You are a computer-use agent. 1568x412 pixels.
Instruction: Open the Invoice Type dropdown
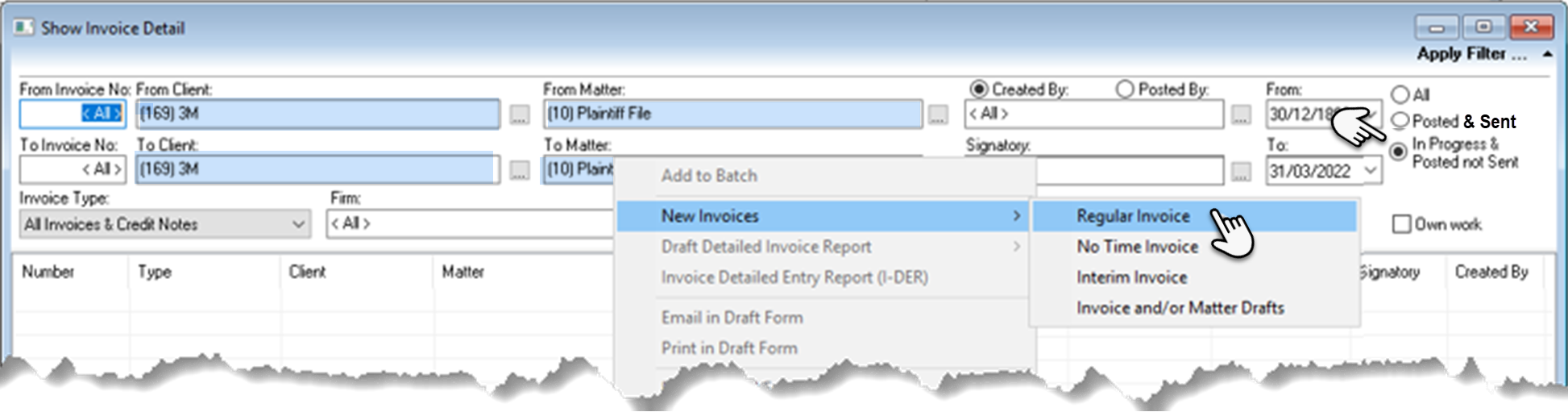tap(164, 224)
